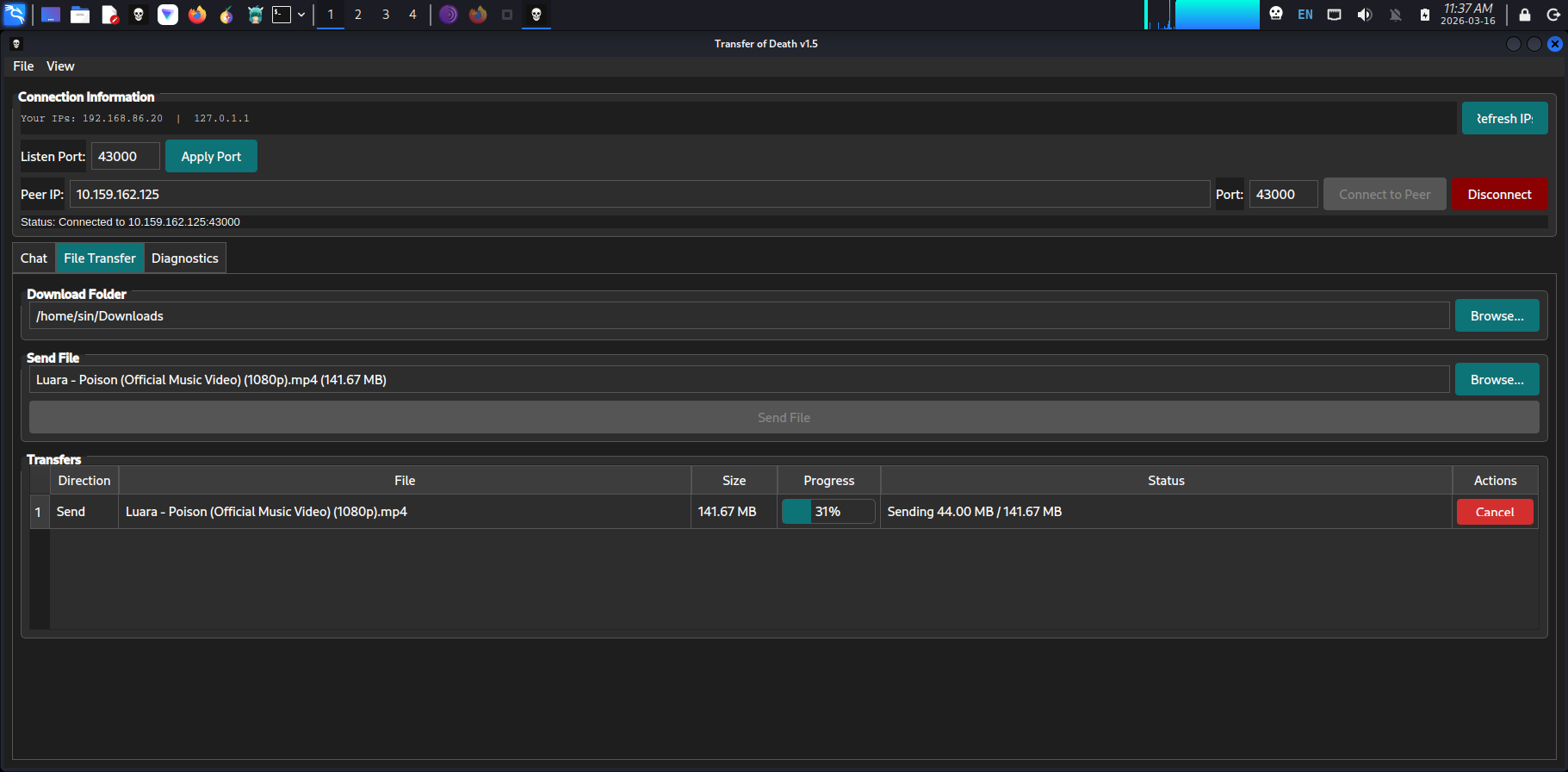This screenshot has height=772, width=1568.
Task: Select the dimmed Firefox task beside Tor Browser
Action: [x=478, y=15]
